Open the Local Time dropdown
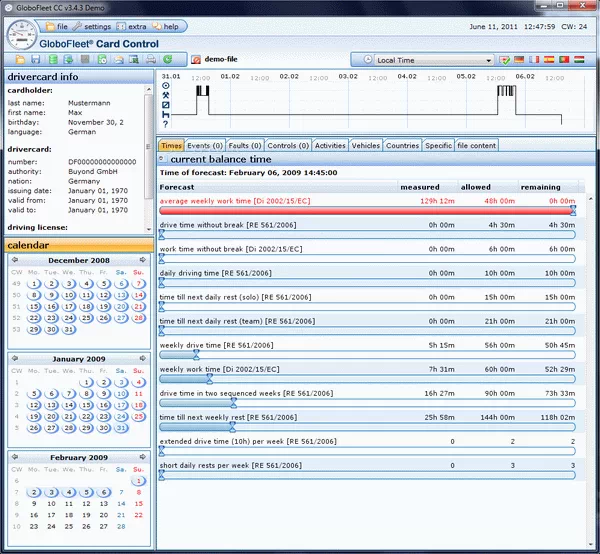This screenshot has height=554, width=600. point(488,60)
